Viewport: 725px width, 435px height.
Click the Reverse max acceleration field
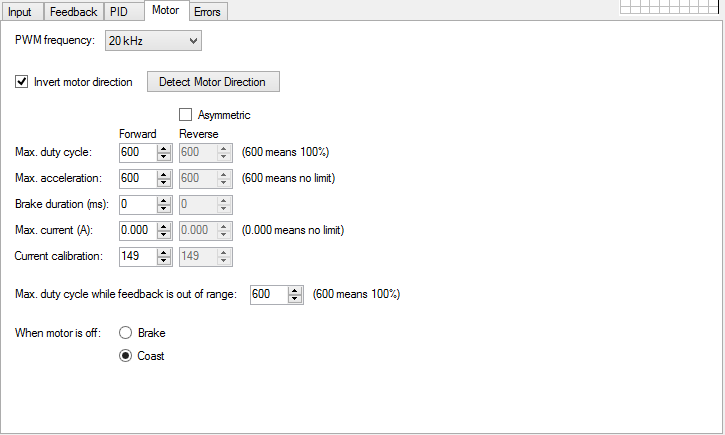click(198, 178)
